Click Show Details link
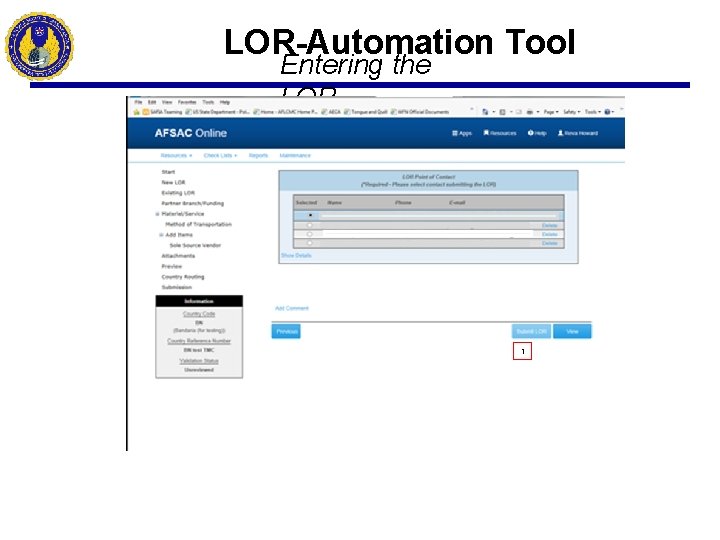This screenshot has width=720, height=540. 296,255
